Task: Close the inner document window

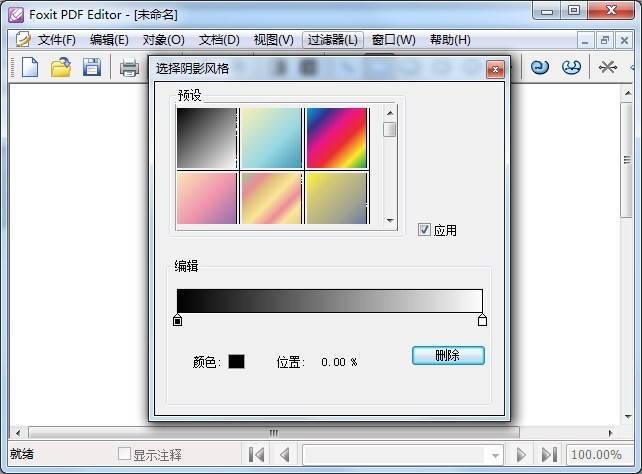Action: click(x=624, y=41)
